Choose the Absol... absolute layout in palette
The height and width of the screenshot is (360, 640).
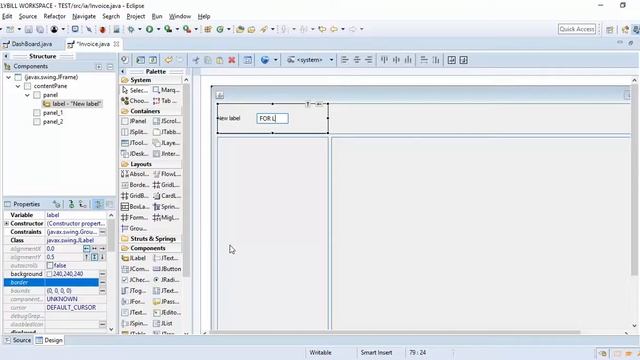pos(135,174)
